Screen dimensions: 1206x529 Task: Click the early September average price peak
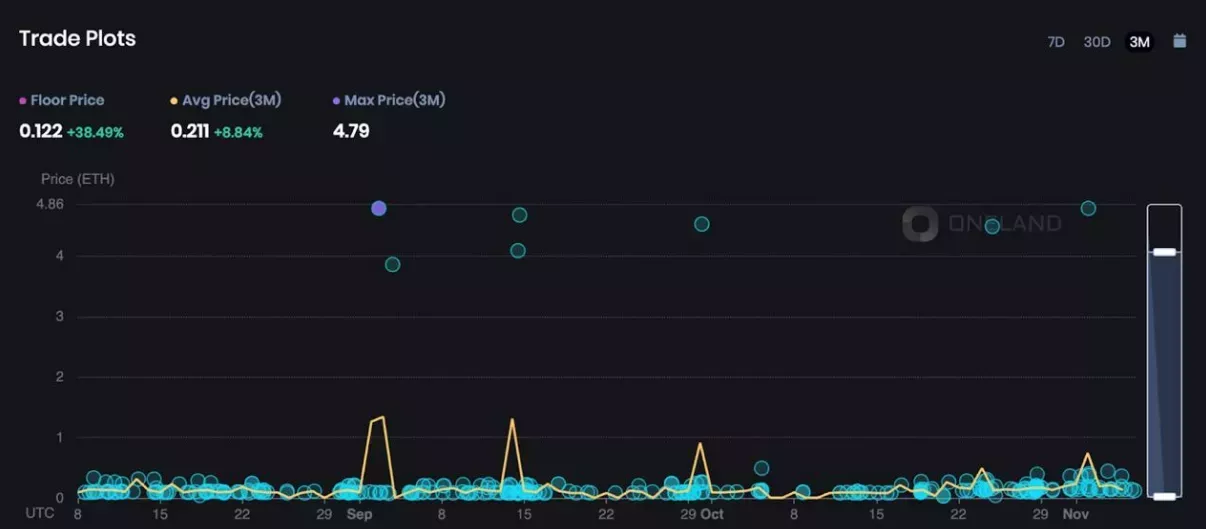pyautogui.click(x=382, y=417)
